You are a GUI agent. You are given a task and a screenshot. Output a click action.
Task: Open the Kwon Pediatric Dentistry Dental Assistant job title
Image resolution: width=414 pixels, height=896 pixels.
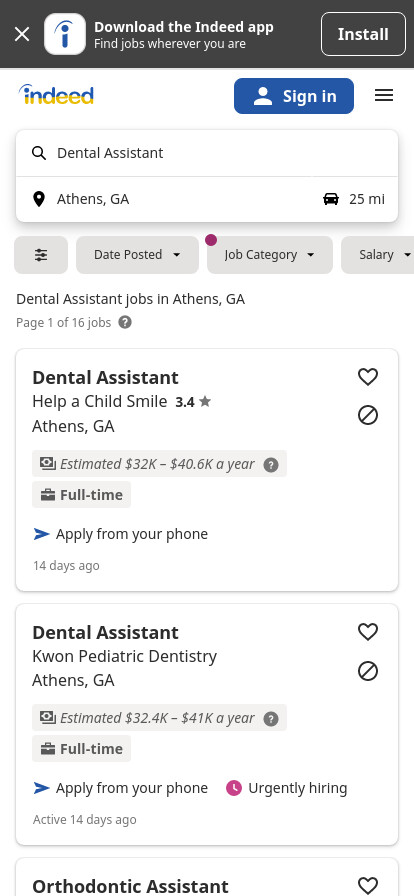[x=105, y=633]
